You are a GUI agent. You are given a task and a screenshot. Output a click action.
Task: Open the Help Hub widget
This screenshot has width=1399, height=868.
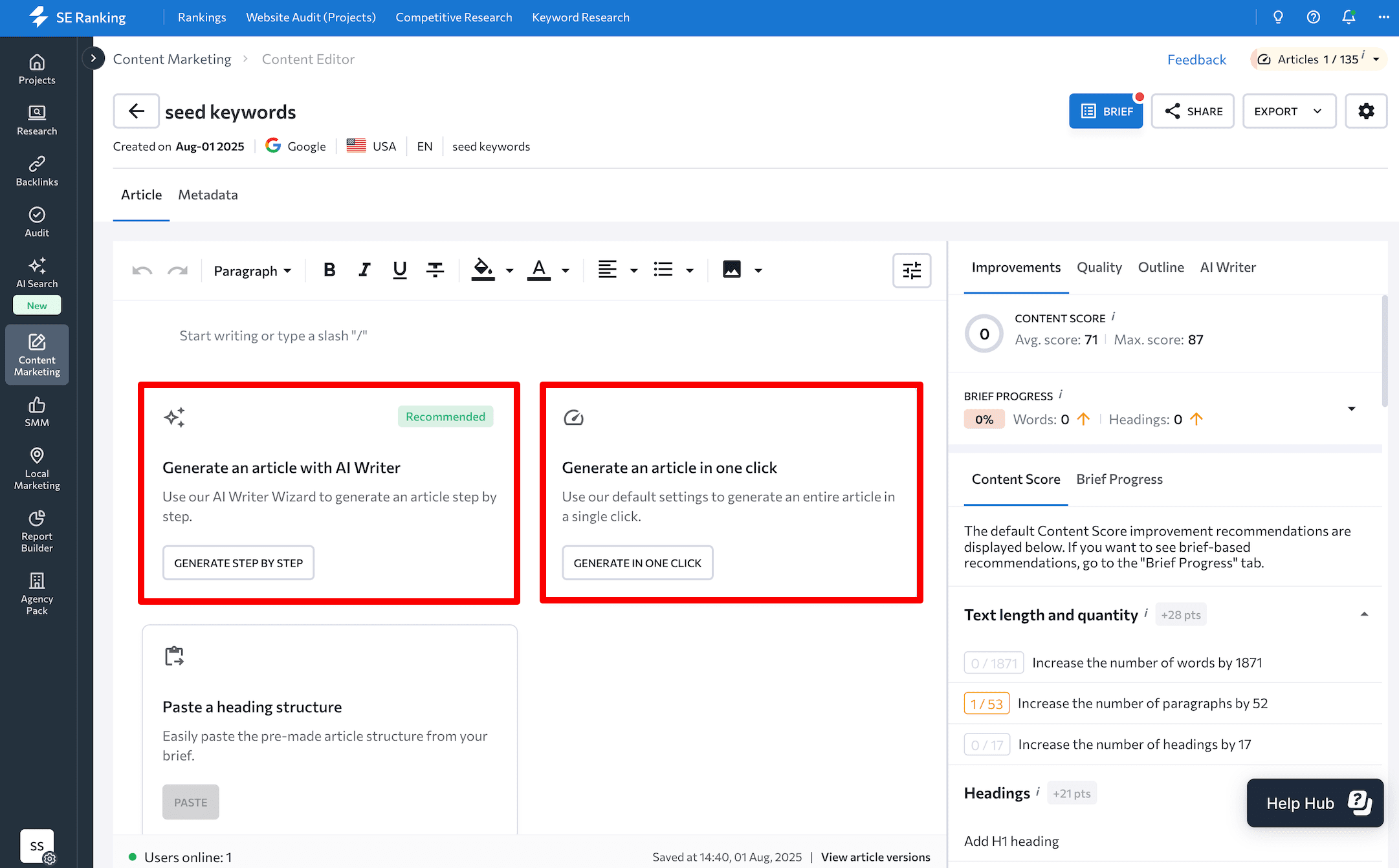coord(1315,803)
